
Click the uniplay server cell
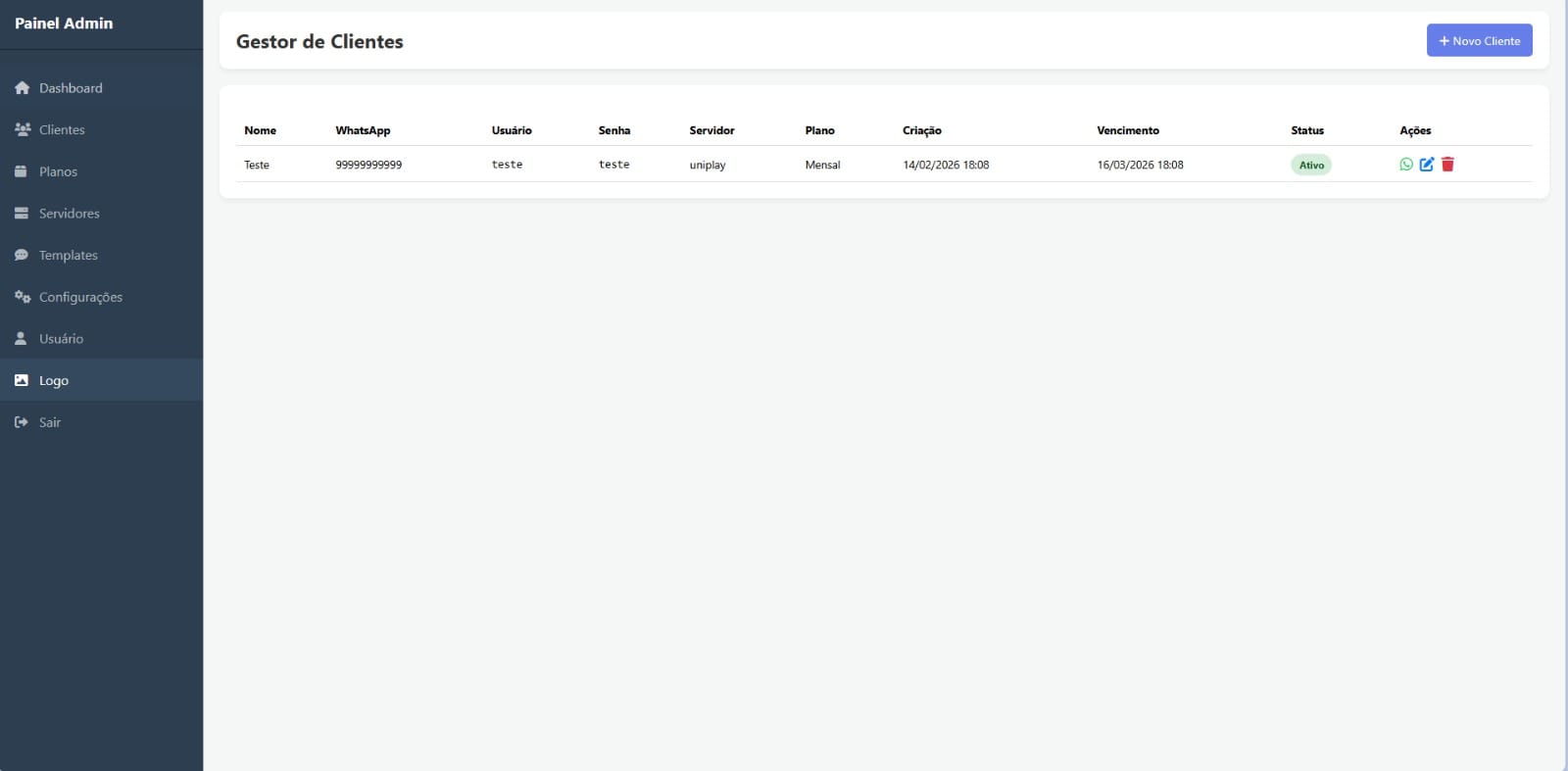point(707,165)
